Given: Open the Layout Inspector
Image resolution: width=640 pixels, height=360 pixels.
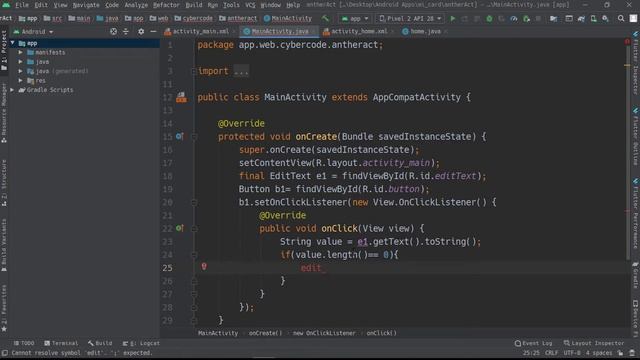Looking at the screenshot, I should coord(594,343).
